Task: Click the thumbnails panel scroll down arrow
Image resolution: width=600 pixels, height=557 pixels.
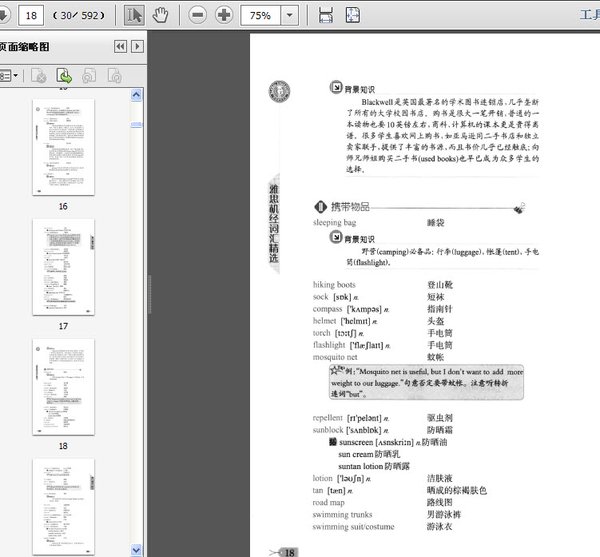Action: coord(137,549)
